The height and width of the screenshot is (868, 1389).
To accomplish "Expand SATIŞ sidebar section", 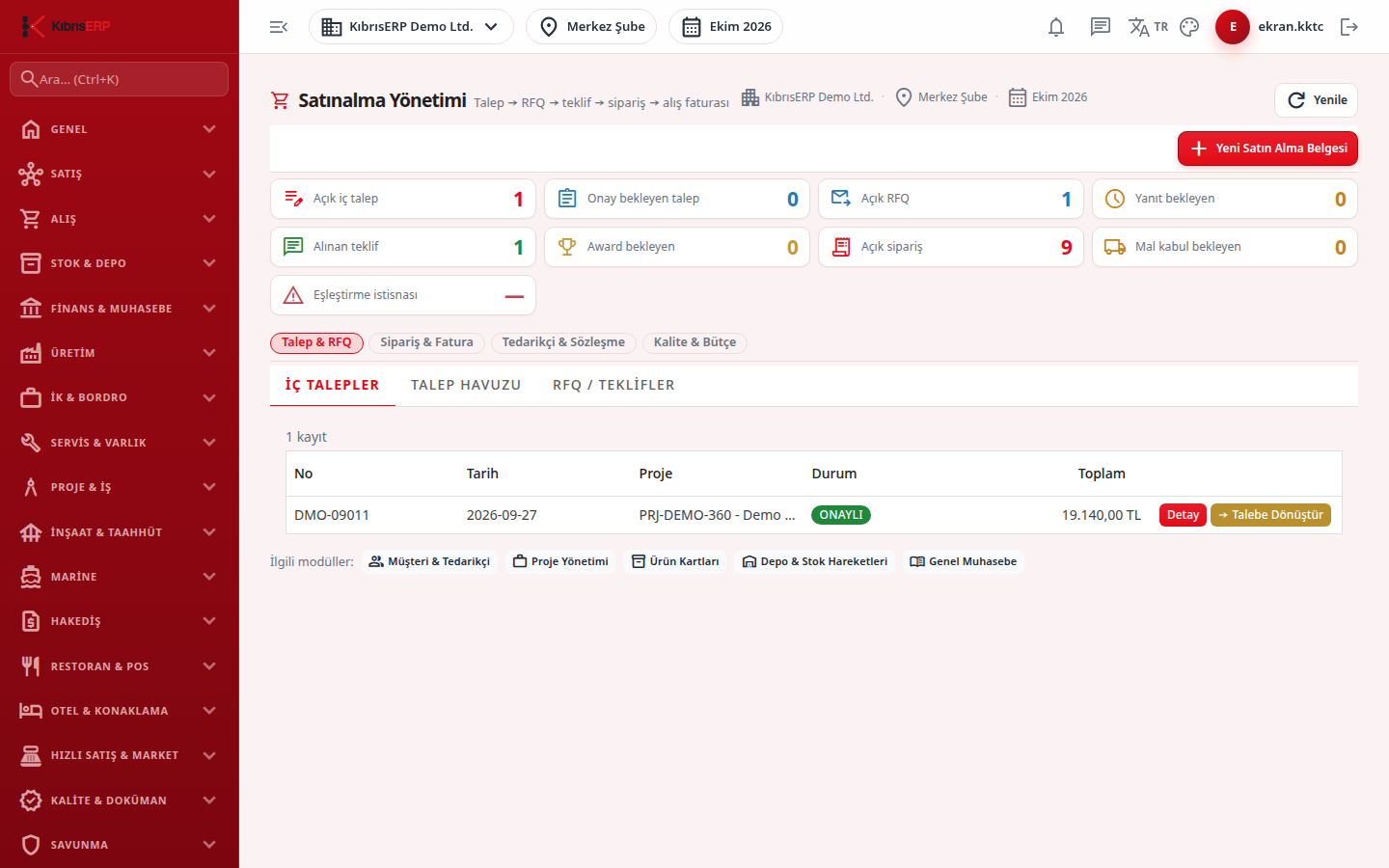I will (x=120, y=174).
